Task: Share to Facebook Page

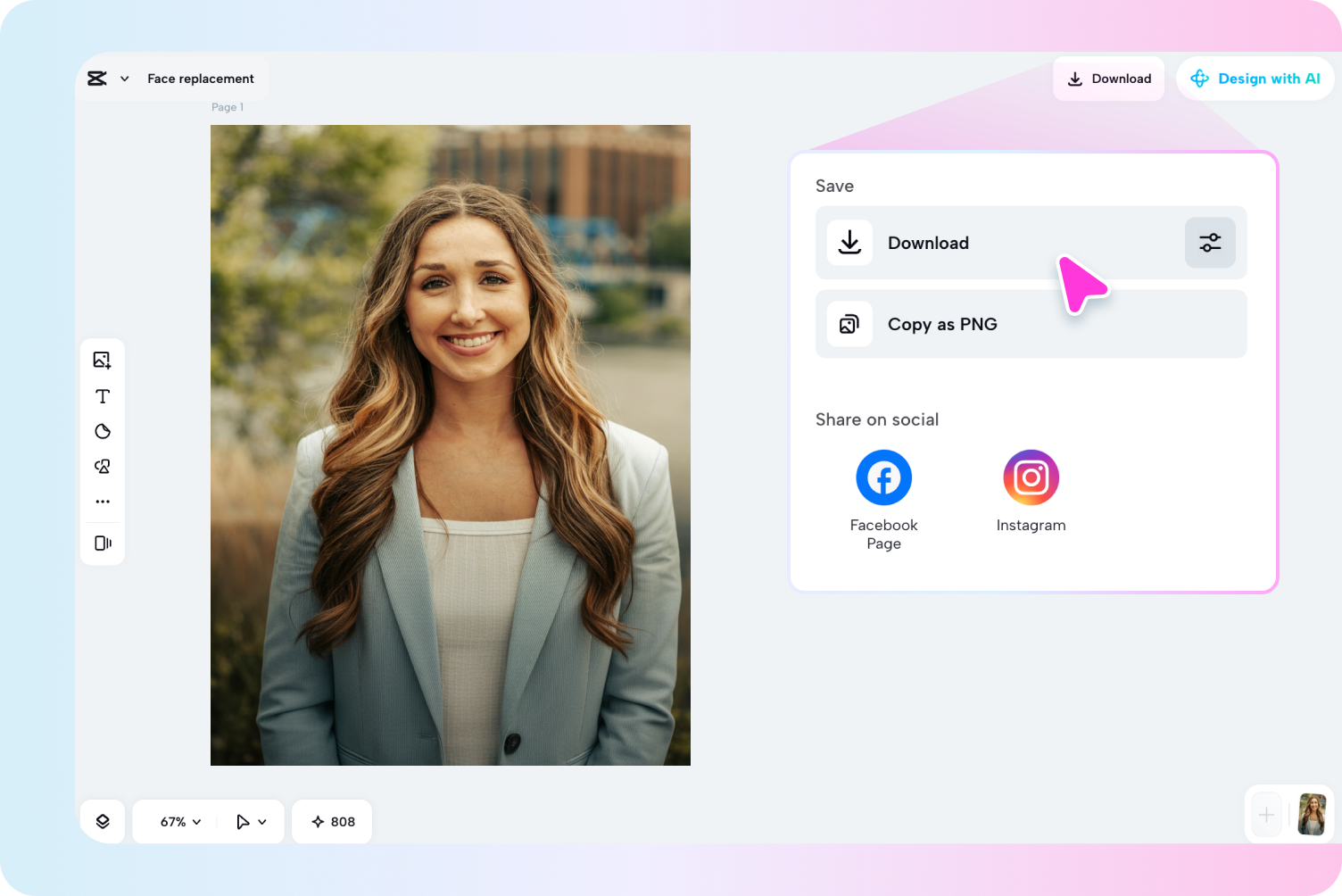Action: point(884,501)
